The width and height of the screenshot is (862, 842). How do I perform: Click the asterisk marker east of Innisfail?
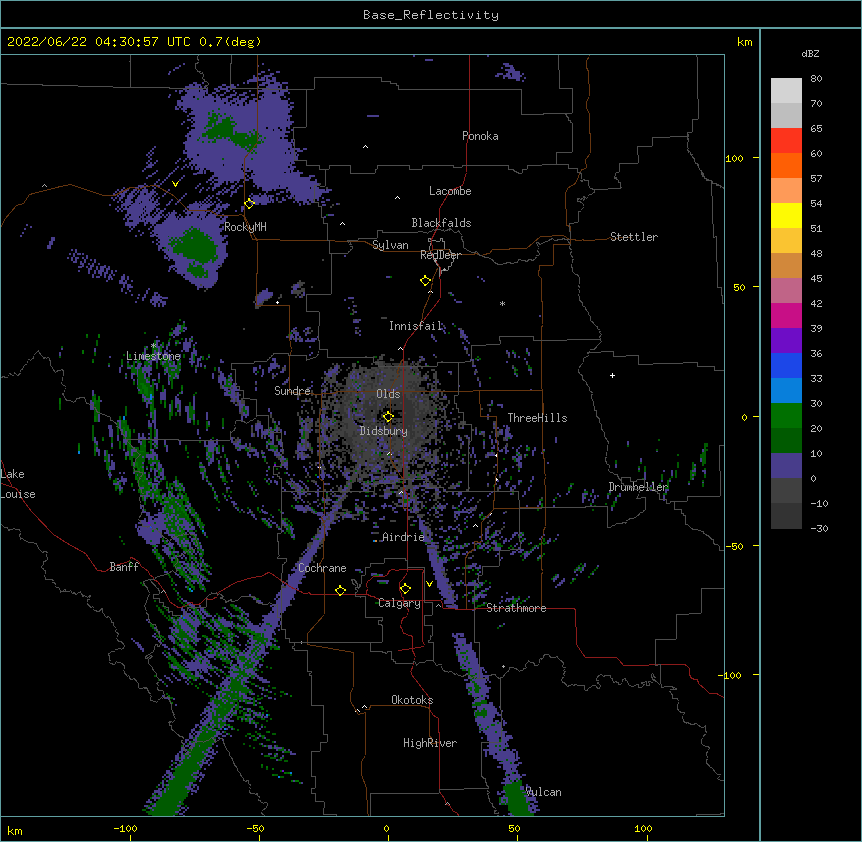(x=502, y=303)
